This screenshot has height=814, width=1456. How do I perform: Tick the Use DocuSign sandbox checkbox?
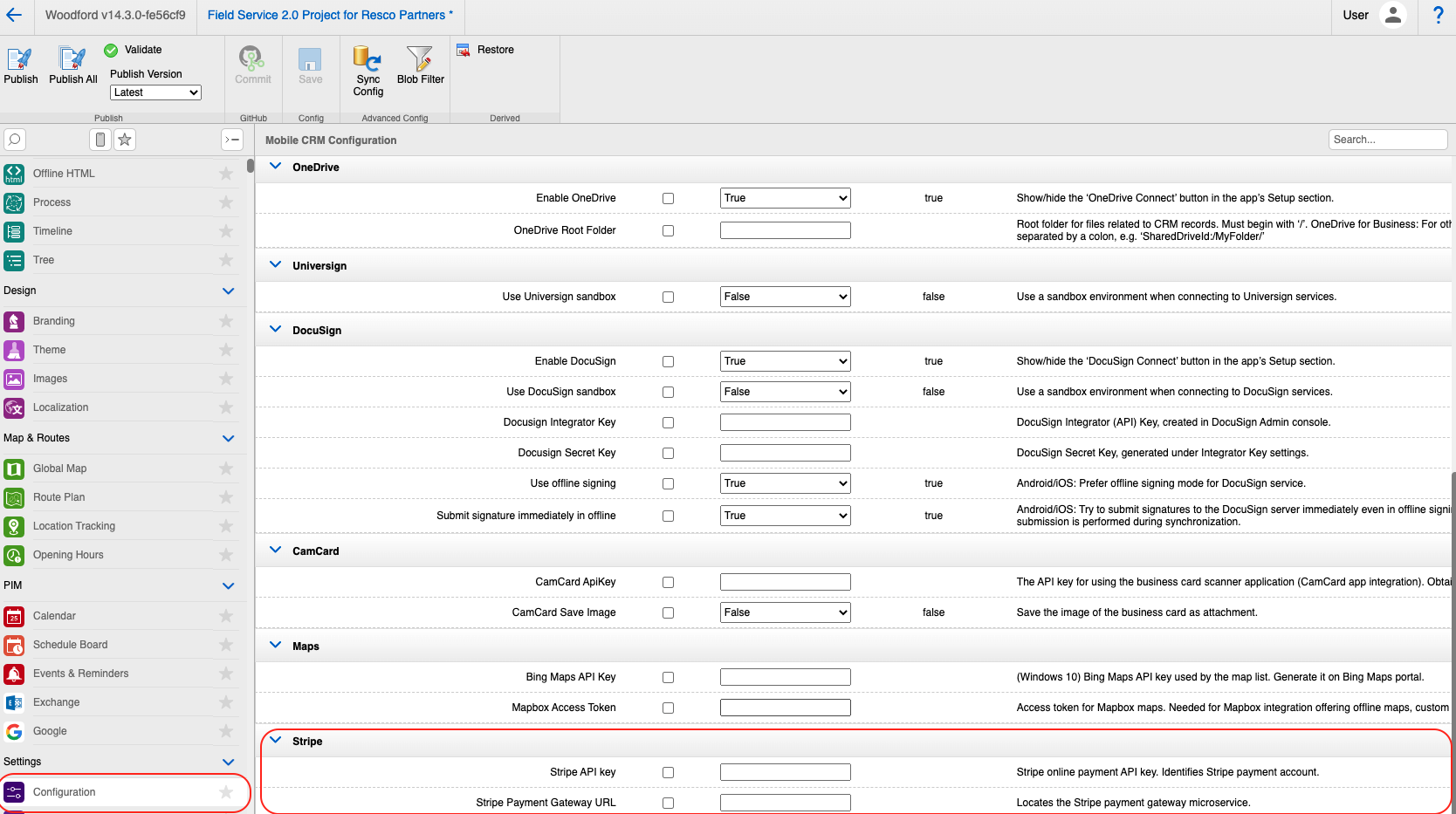(668, 393)
